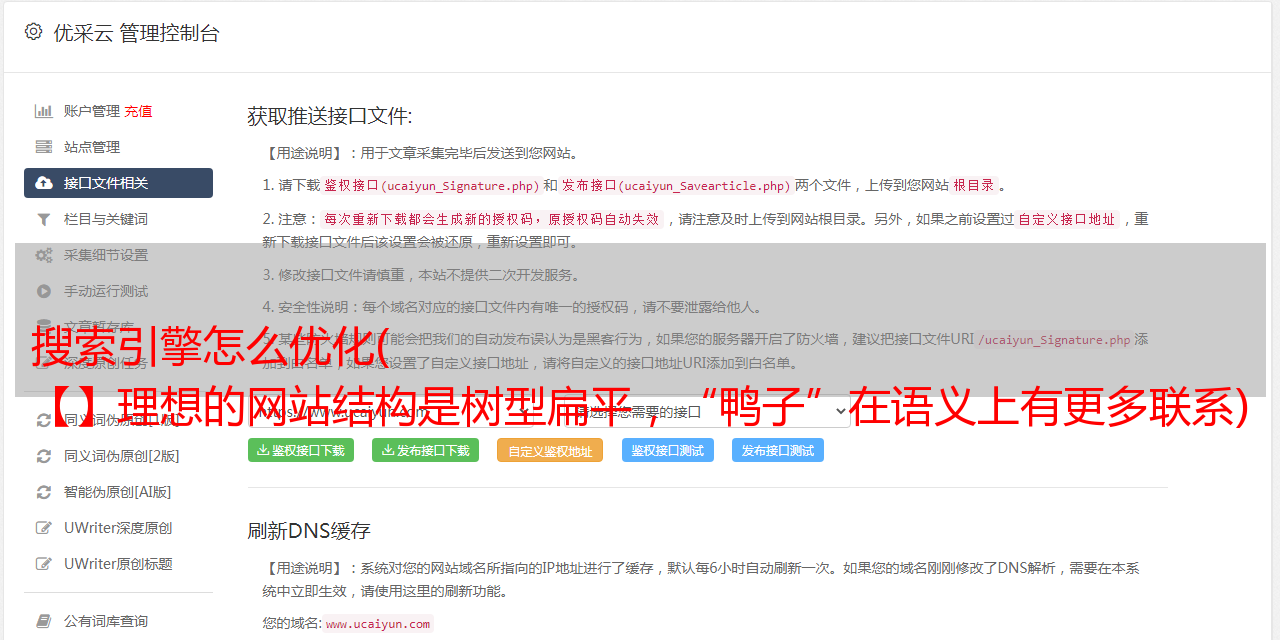Screen dimensions: 1280x640
Task: Go to UWriter原创标题 in the sidebar
Action: point(118,564)
